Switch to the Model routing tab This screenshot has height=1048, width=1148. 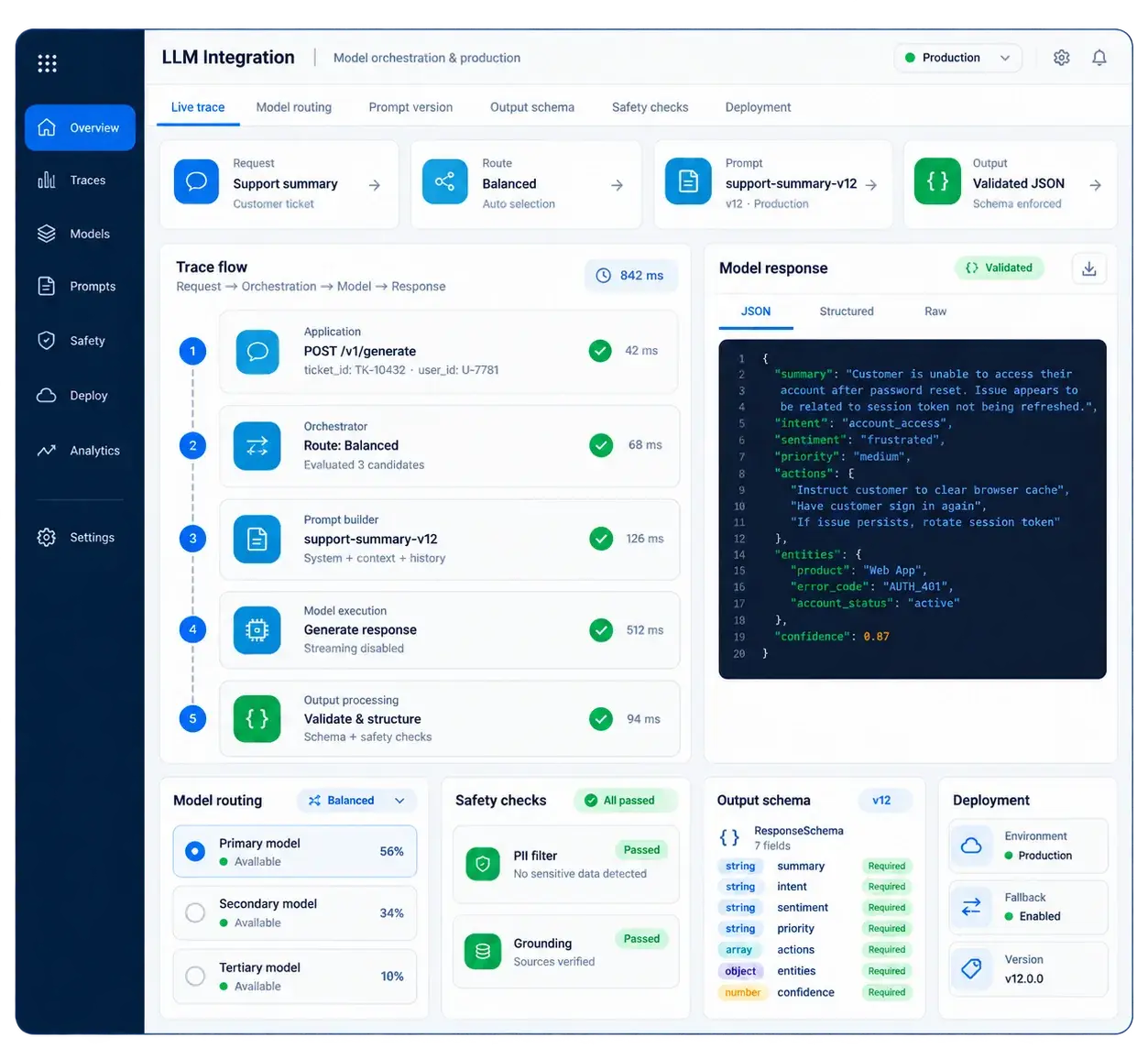click(x=294, y=107)
